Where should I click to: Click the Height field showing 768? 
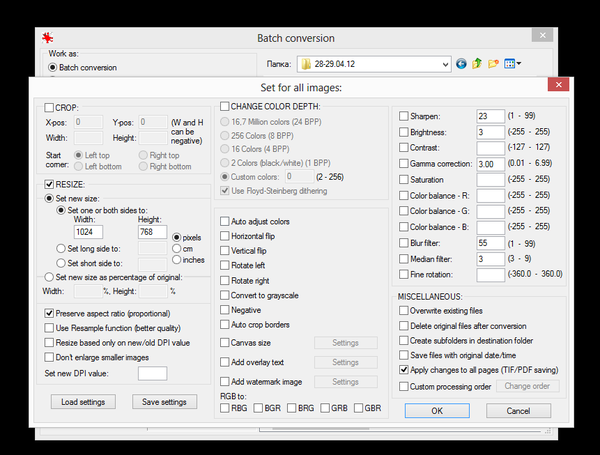click(152, 232)
